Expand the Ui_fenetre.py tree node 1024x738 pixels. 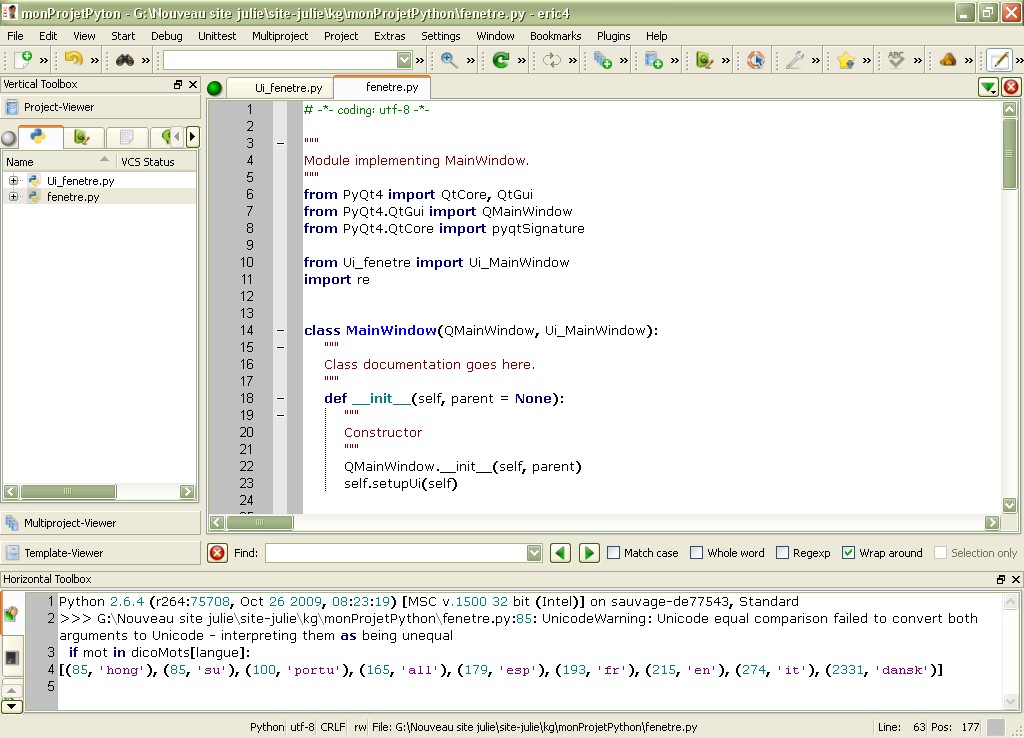[13, 180]
